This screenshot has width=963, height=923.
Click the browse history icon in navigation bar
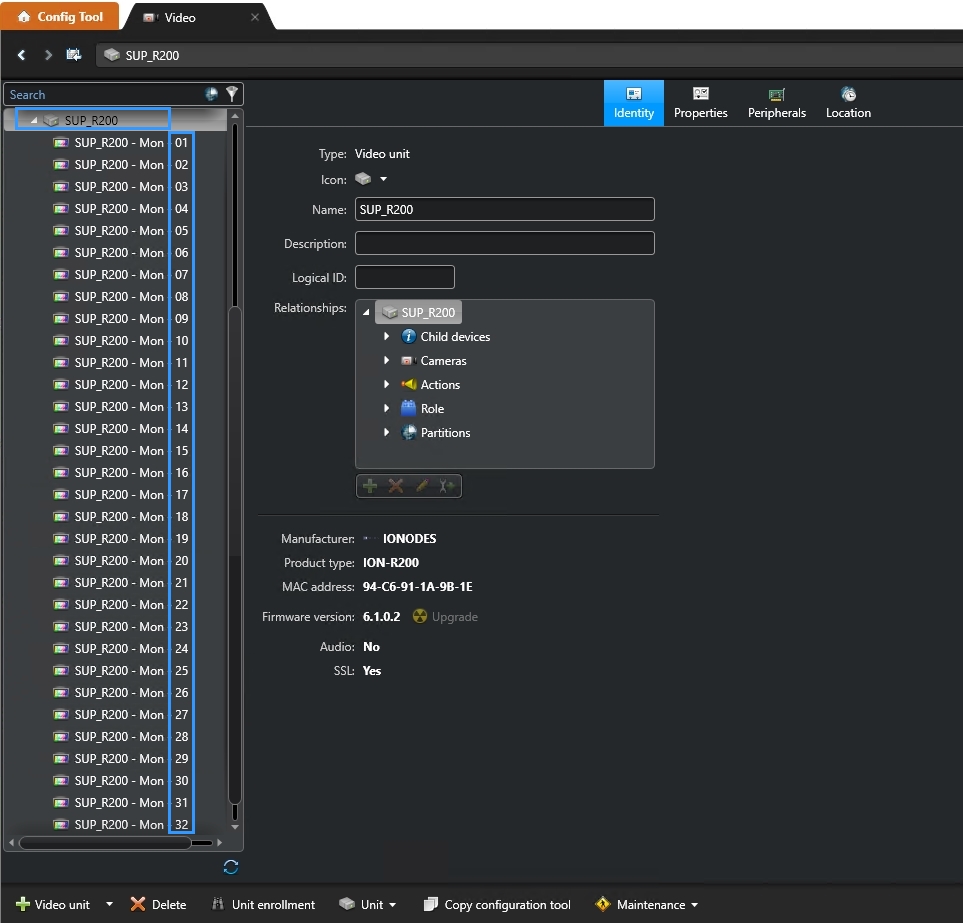[x=74, y=55]
